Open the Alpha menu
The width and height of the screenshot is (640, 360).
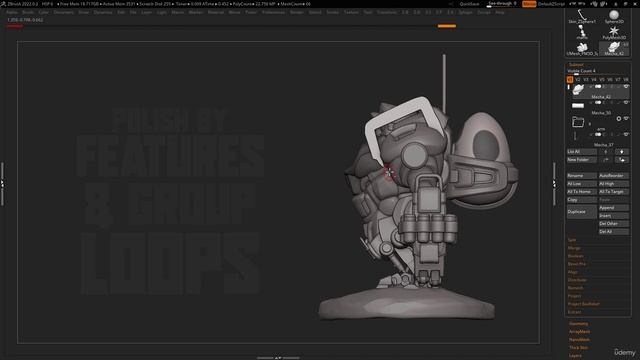pyautogui.click(x=11, y=13)
